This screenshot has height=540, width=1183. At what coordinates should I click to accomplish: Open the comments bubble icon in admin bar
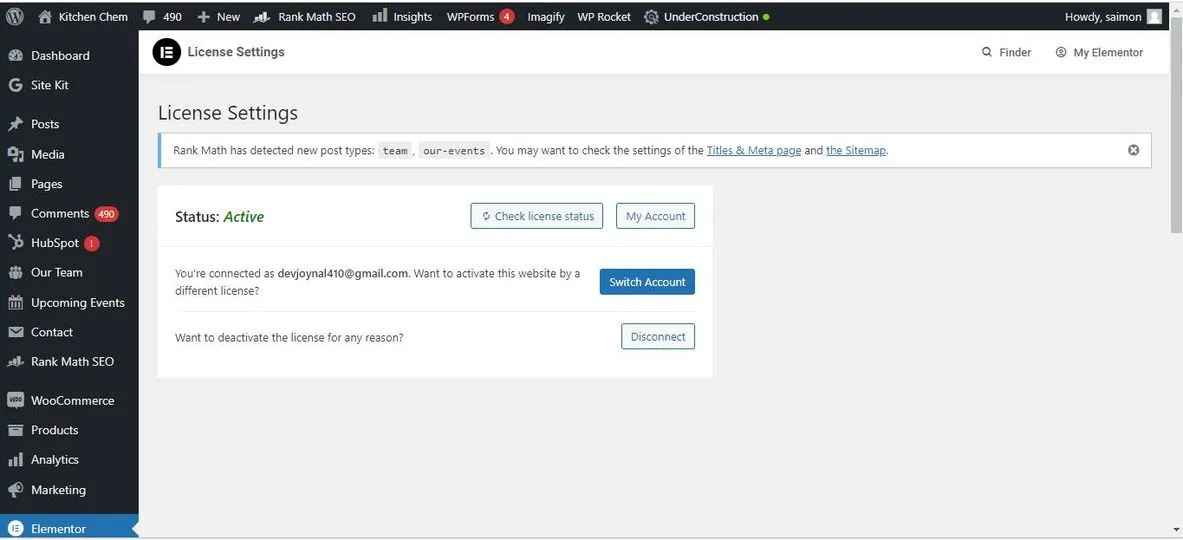[x=149, y=17]
